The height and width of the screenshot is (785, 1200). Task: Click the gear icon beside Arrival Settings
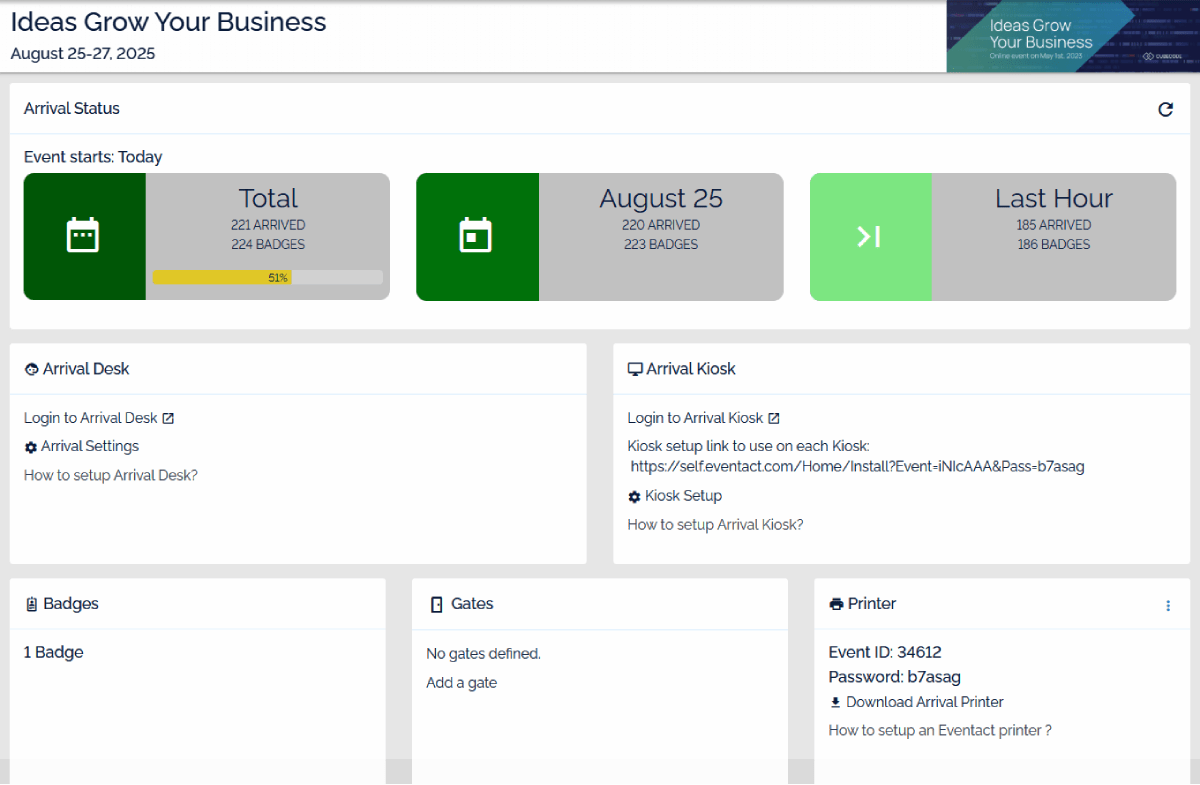click(31, 447)
